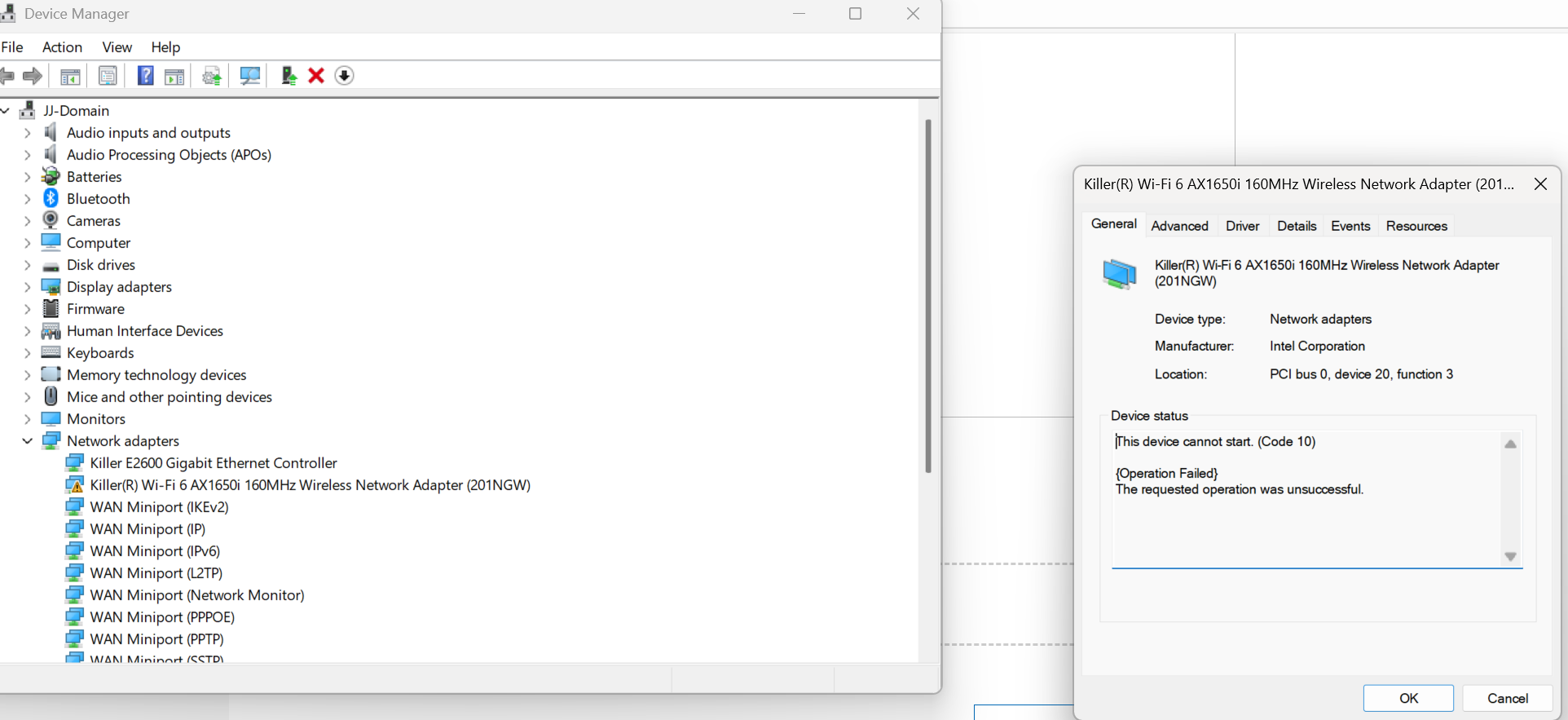The image size is (1568, 720).
Task: Select Killer E2600 Gigabit Ethernet Controller
Action: [x=213, y=463]
